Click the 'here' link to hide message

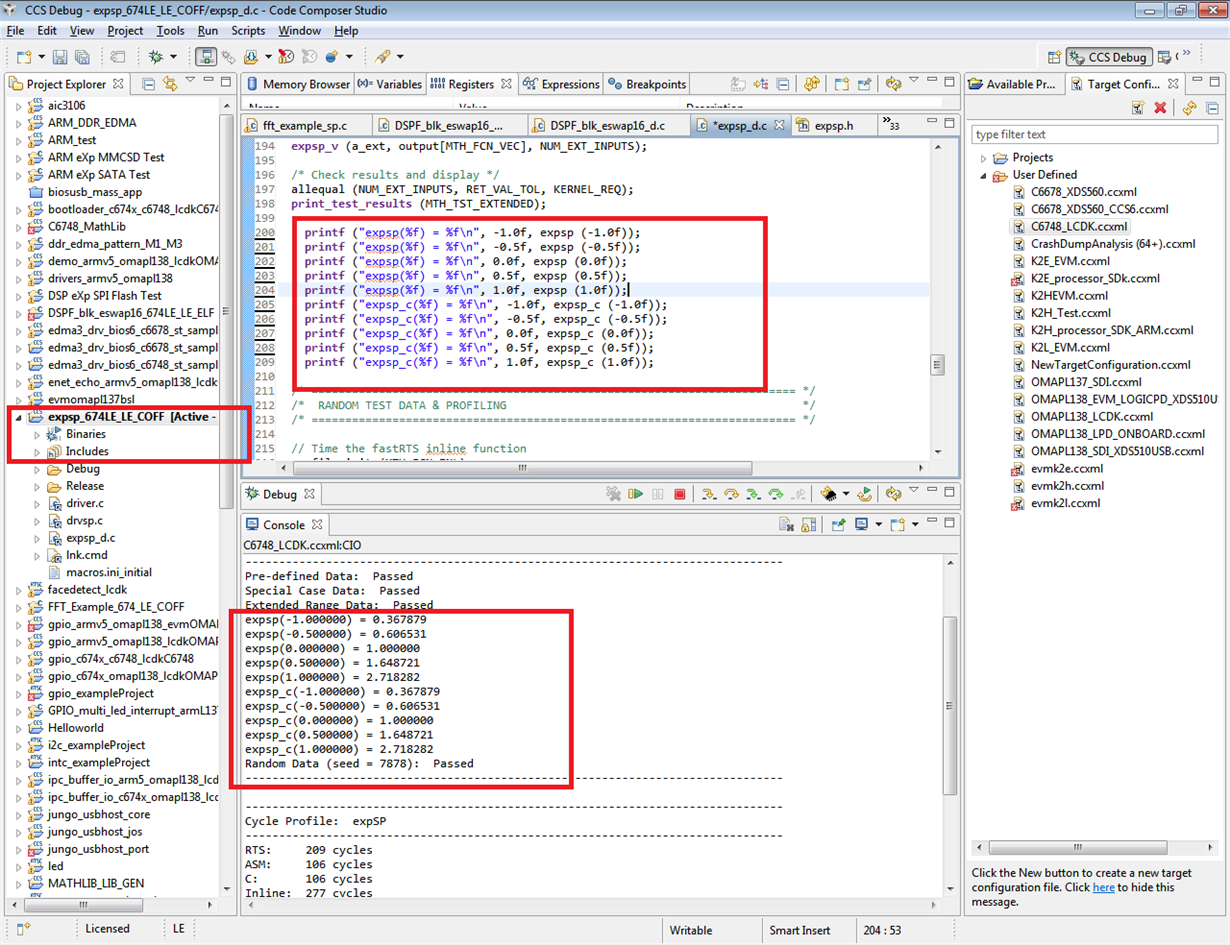pos(1103,887)
